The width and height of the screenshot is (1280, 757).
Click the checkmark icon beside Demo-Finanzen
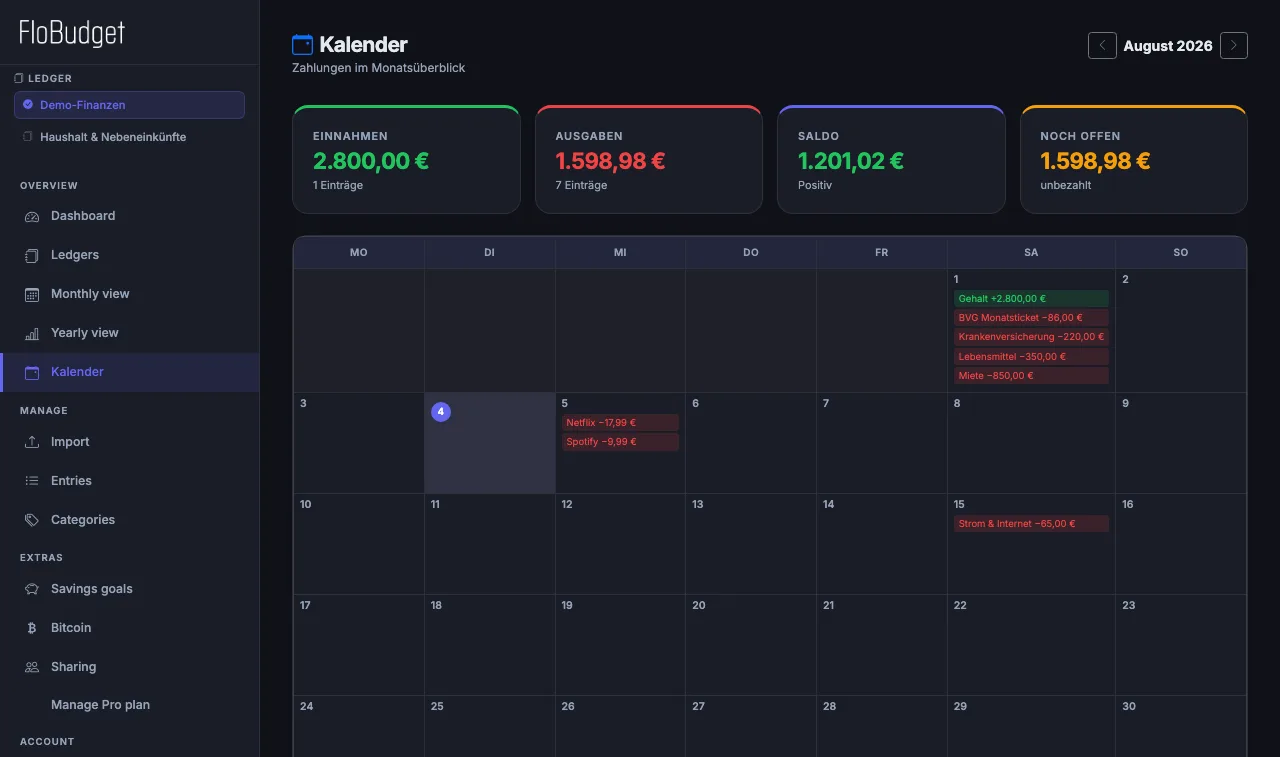tap(28, 104)
